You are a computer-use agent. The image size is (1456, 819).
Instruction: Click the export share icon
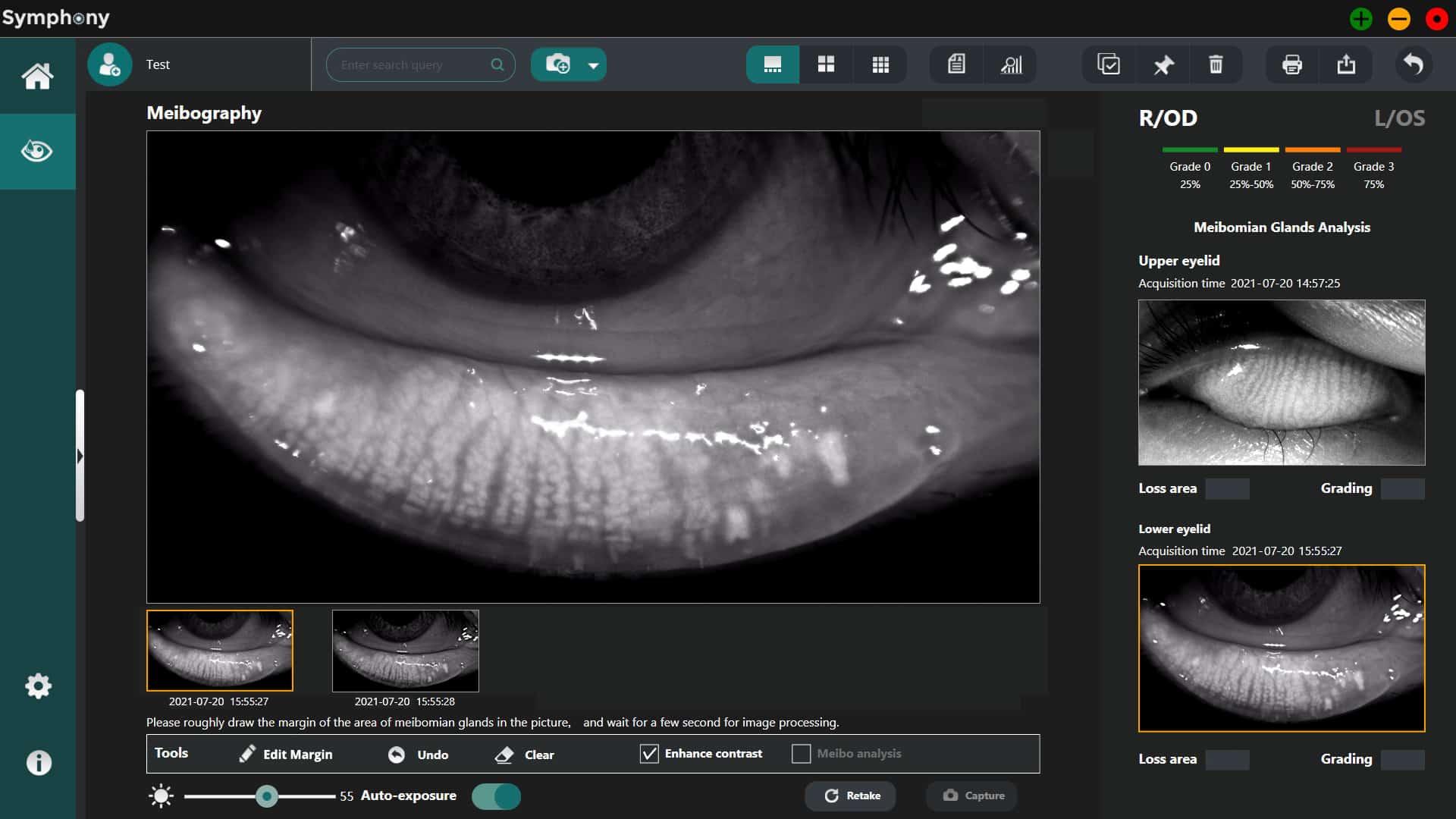tap(1346, 64)
